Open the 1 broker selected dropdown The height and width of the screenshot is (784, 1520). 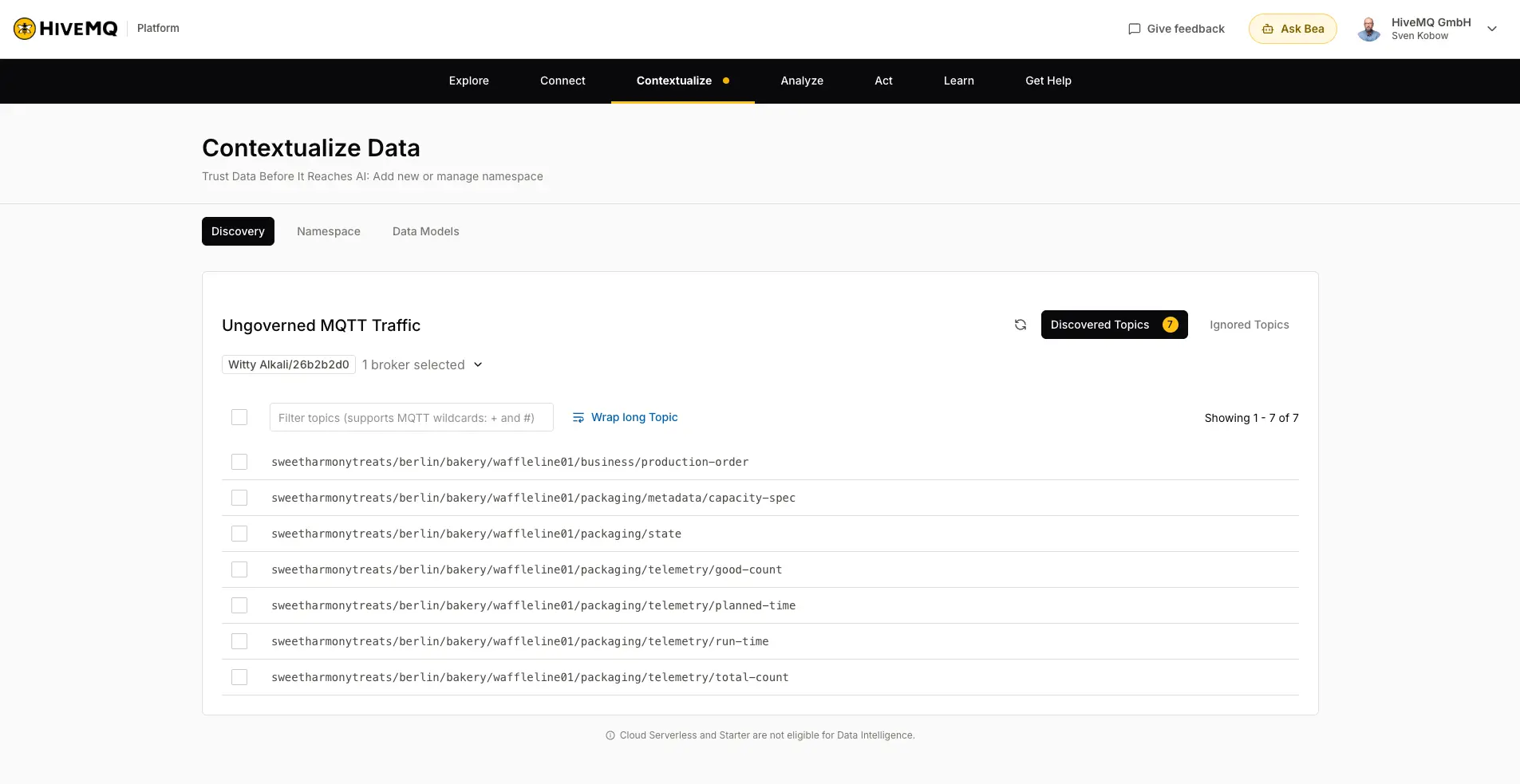(x=422, y=364)
